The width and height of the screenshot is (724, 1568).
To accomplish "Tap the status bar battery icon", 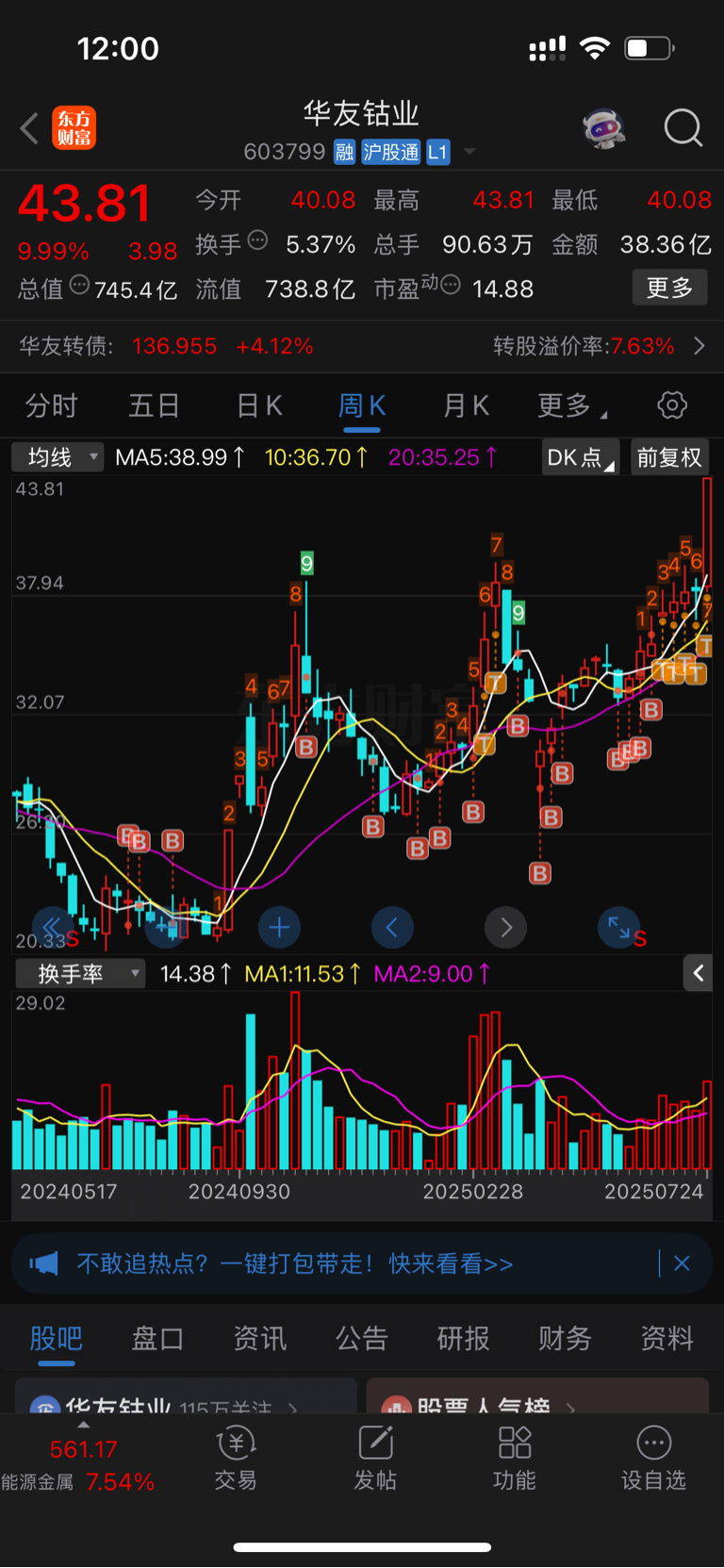I will click(x=650, y=48).
